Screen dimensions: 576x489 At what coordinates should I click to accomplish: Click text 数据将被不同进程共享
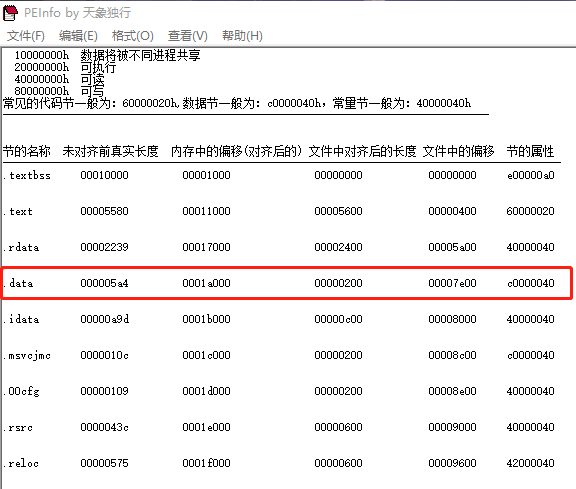click(140, 55)
